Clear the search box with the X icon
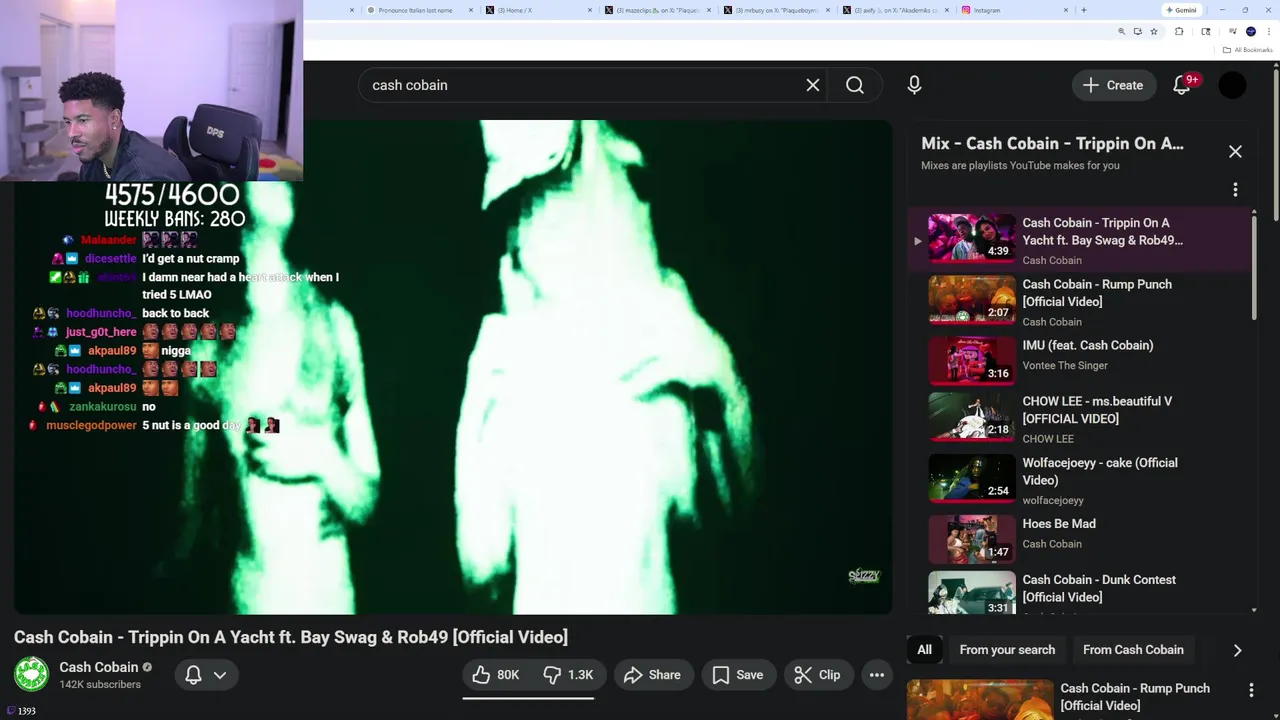Screen dimensions: 1280x720 coord(813,85)
